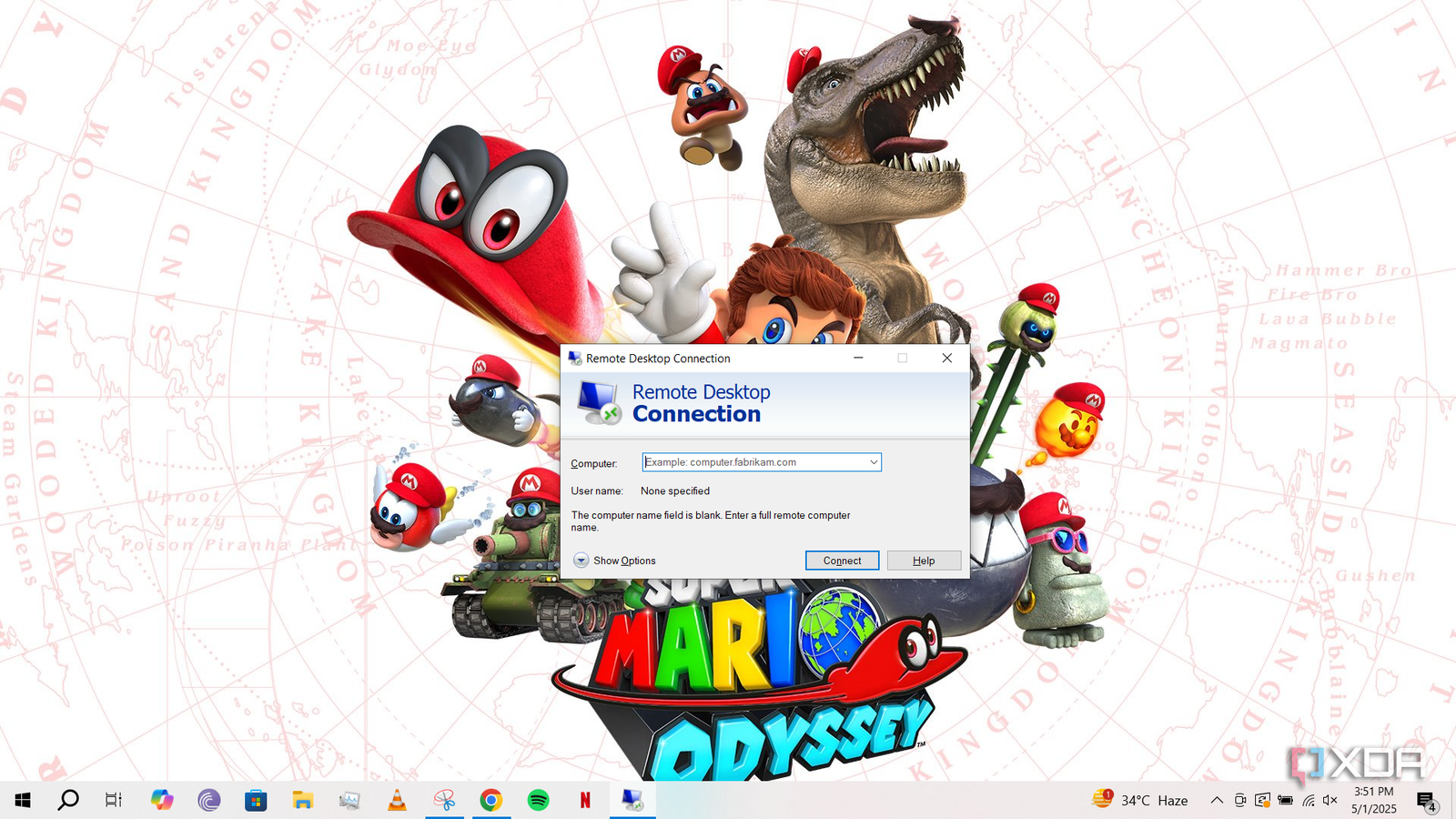Open Microsoft Store from taskbar
1456x819 pixels.
point(256,800)
